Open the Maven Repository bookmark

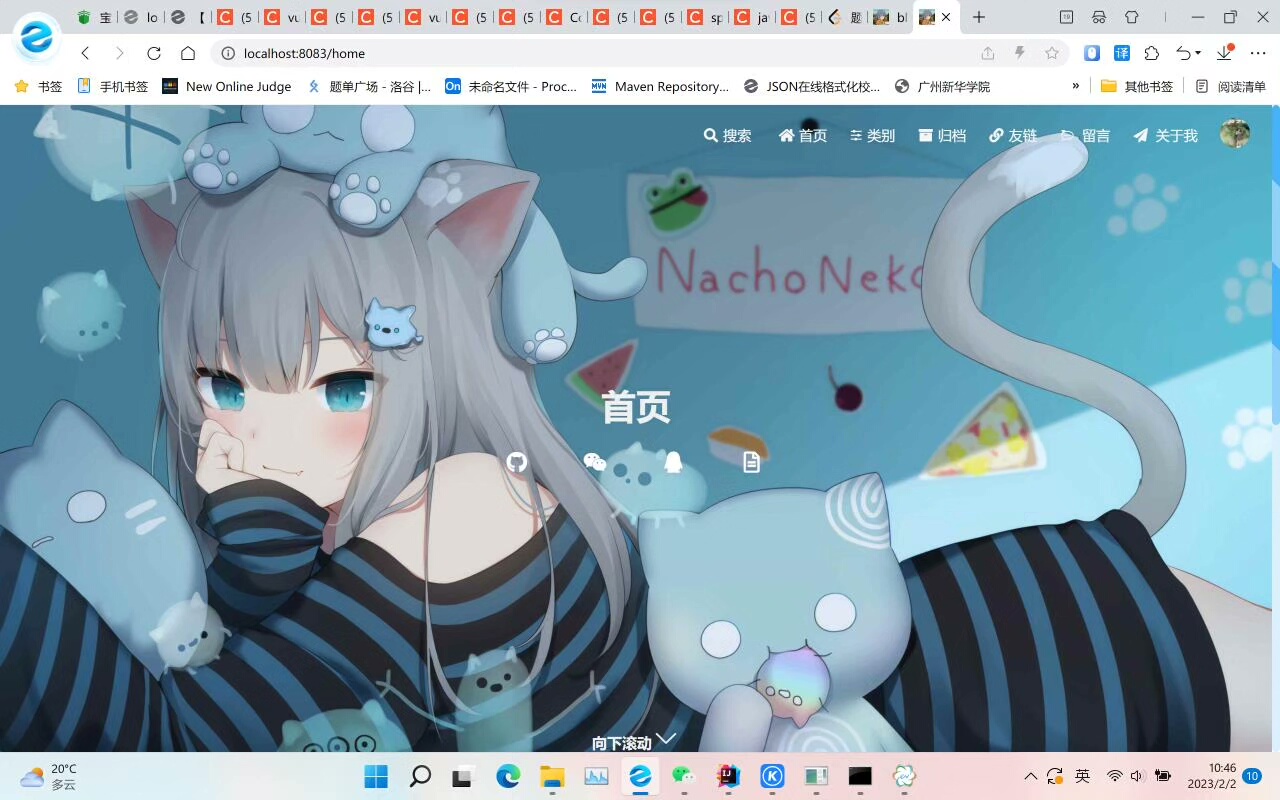(660, 86)
